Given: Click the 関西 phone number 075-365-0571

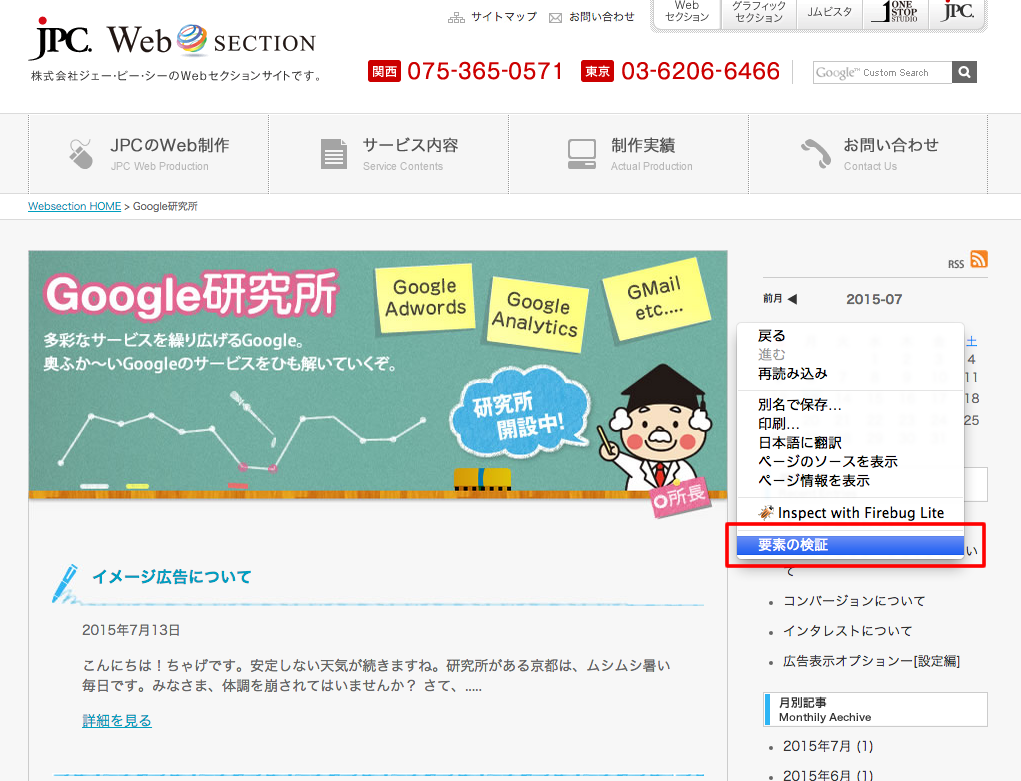Looking at the screenshot, I should point(485,71).
